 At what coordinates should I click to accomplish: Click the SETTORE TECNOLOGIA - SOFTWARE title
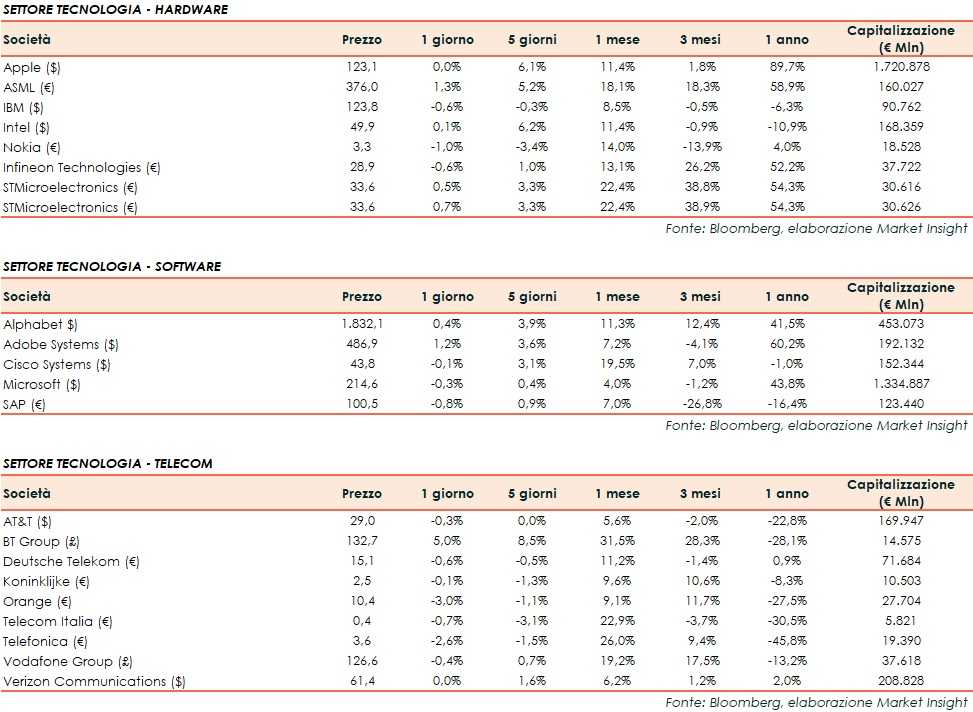tap(112, 267)
